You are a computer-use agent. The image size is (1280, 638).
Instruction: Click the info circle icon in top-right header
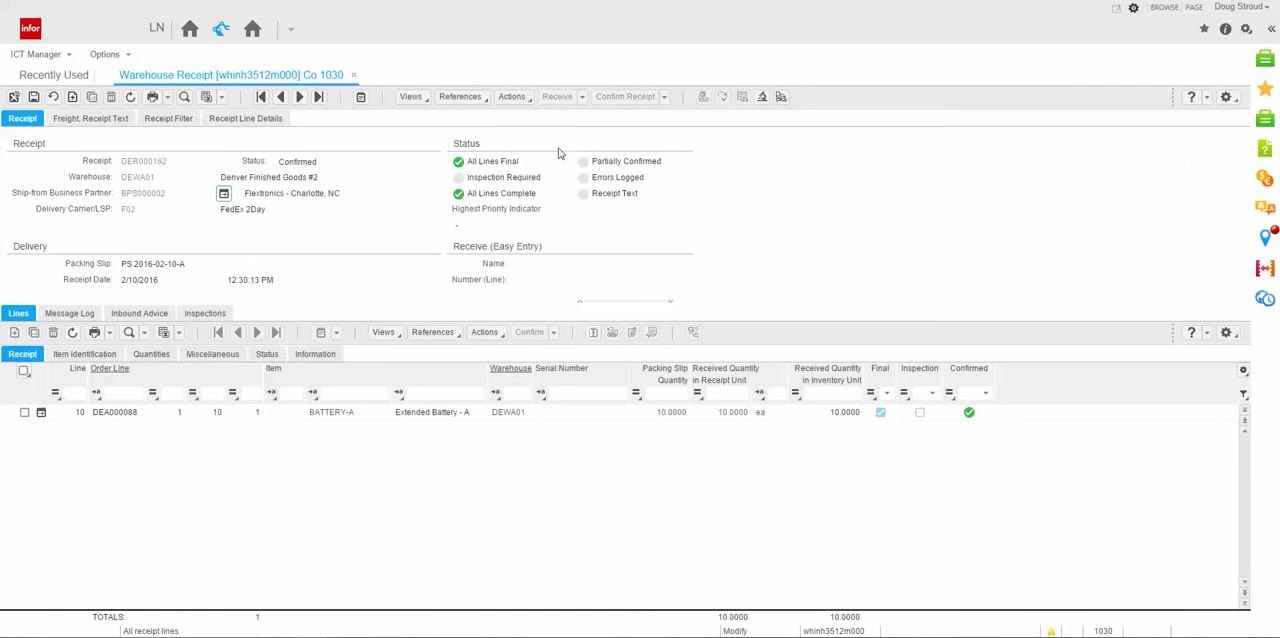tap(1225, 29)
